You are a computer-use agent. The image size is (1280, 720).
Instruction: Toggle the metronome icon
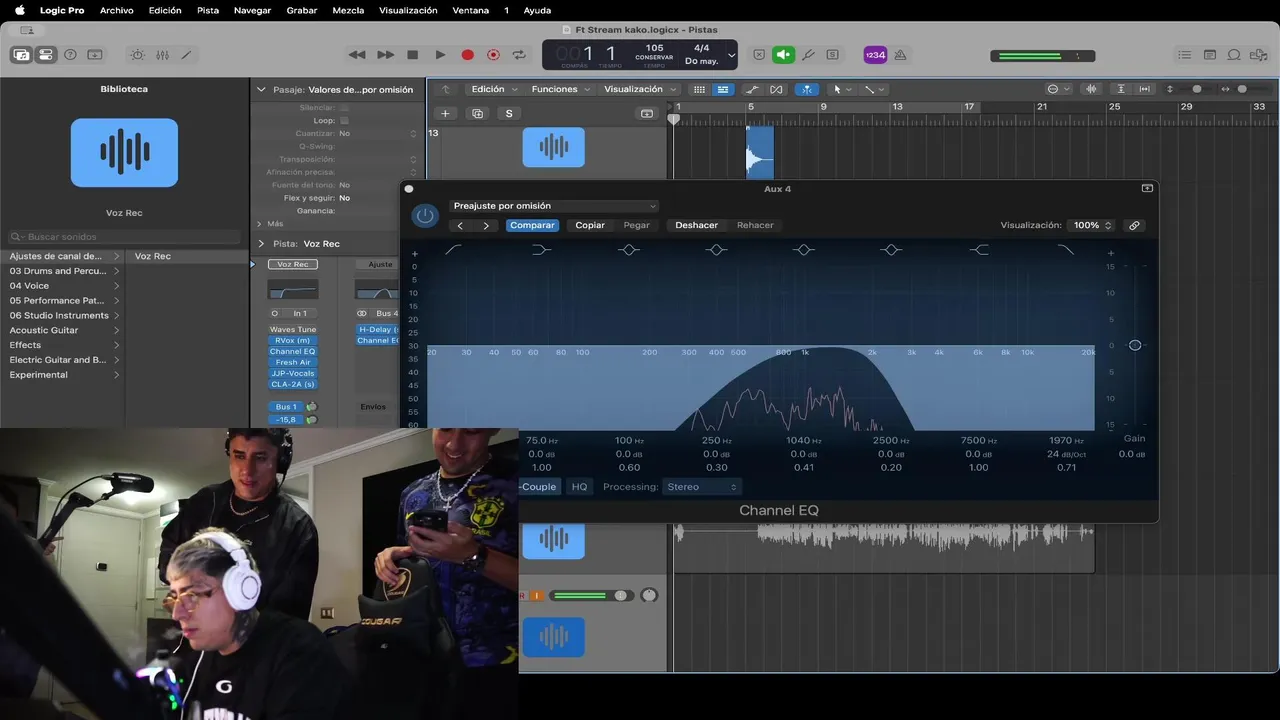900,55
